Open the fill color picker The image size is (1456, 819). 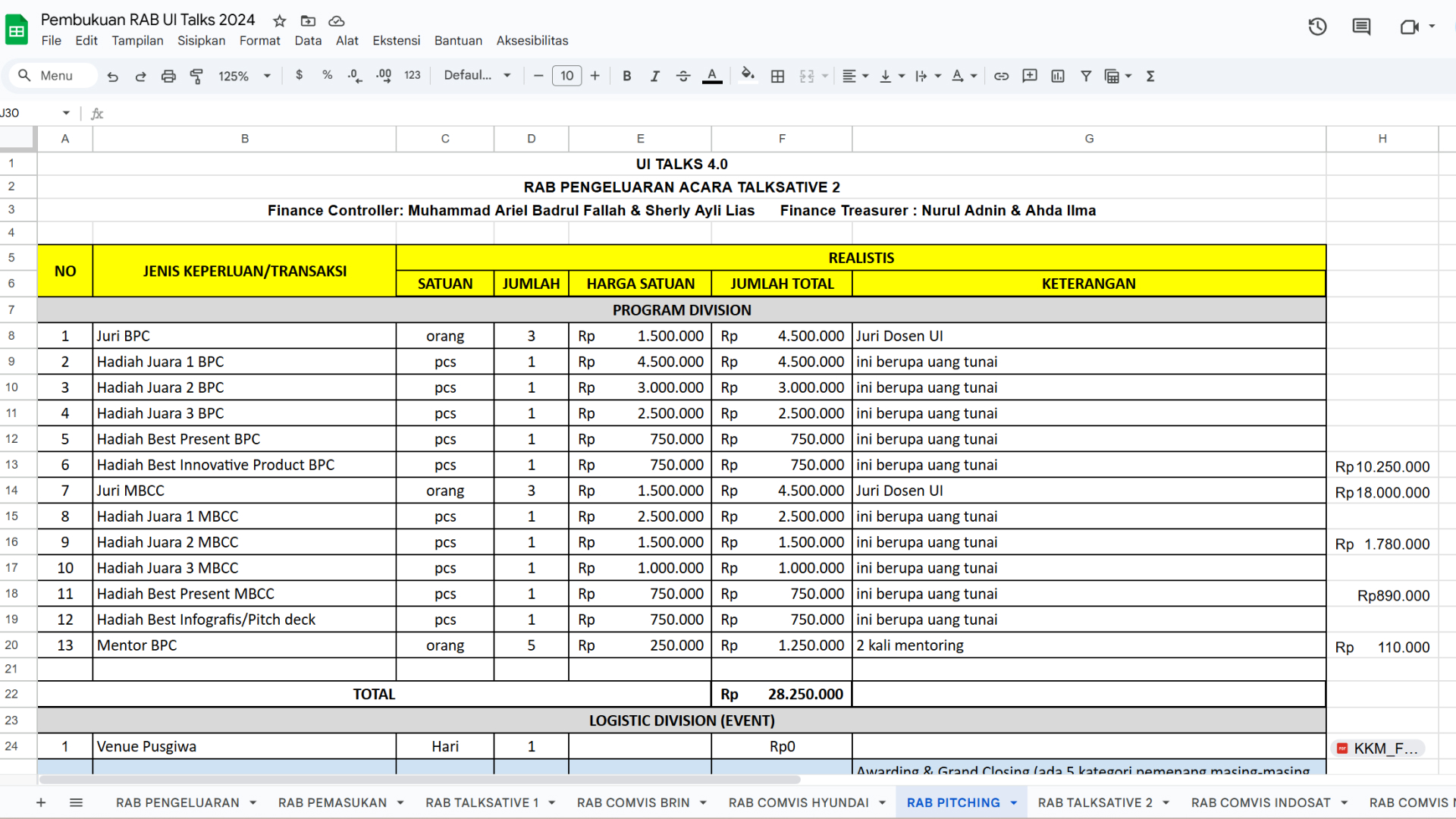click(748, 75)
